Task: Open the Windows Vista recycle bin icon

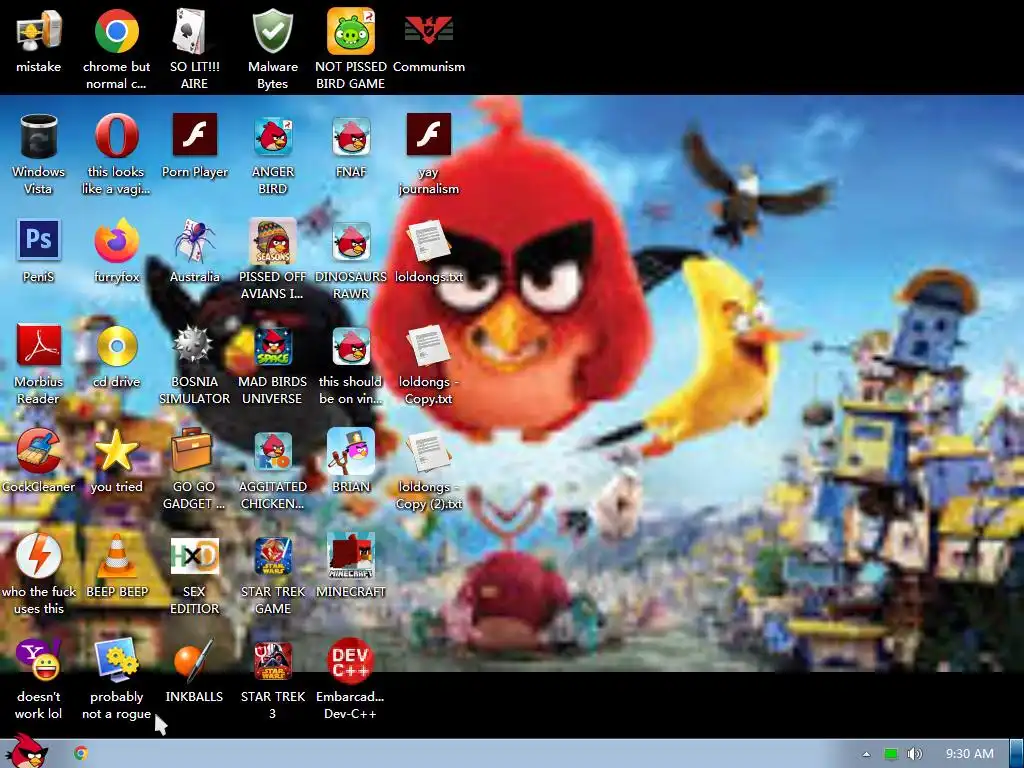Action: click(x=39, y=136)
